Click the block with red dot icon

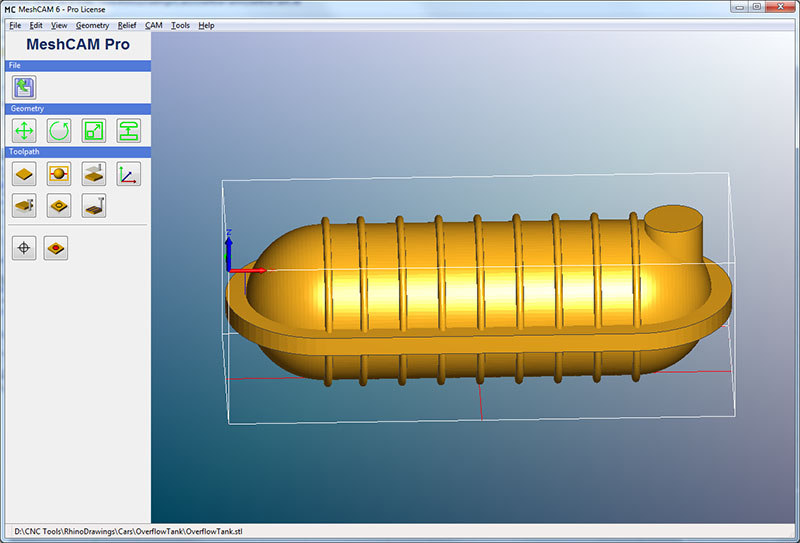pyautogui.click(x=56, y=248)
